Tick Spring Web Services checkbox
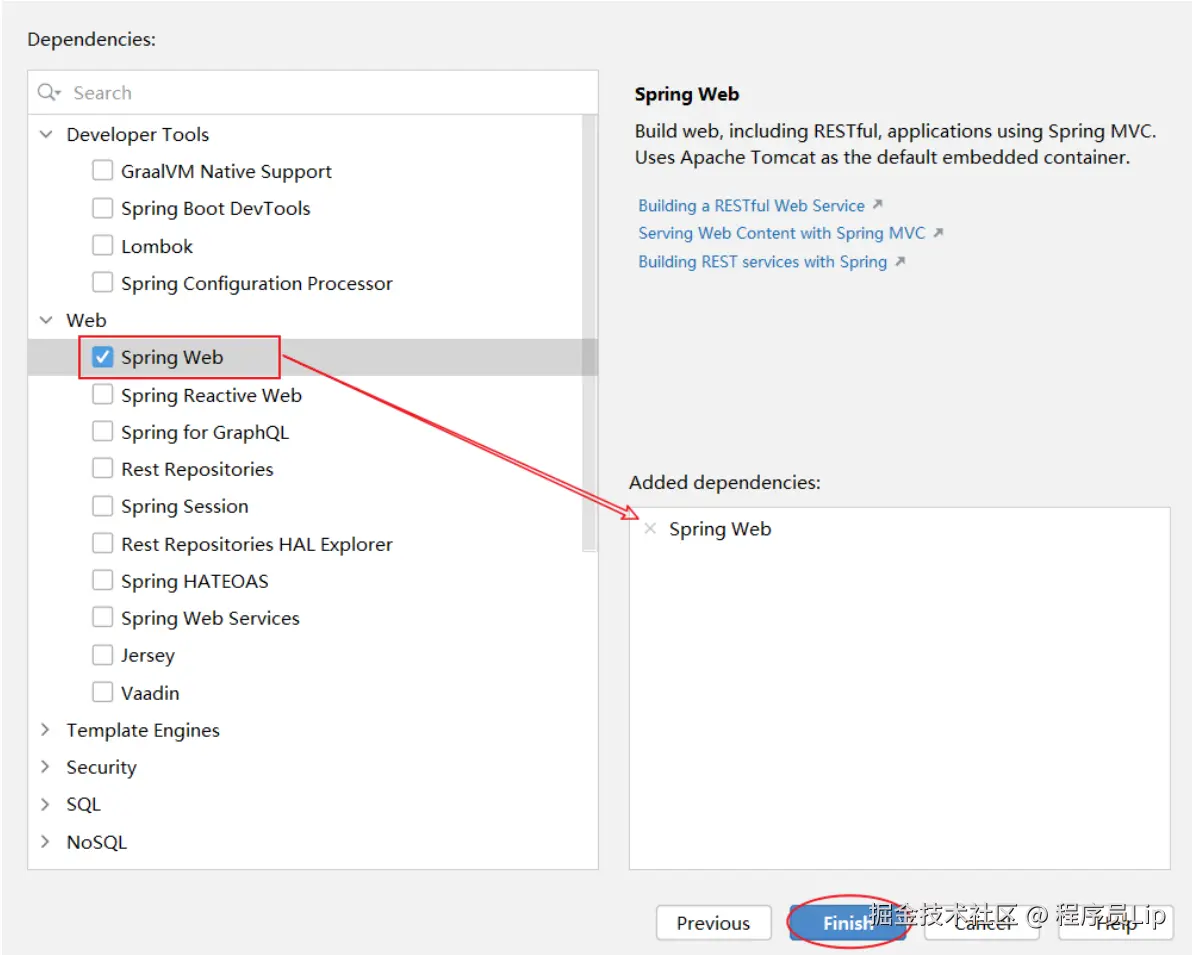The width and height of the screenshot is (1192, 955). point(103,617)
